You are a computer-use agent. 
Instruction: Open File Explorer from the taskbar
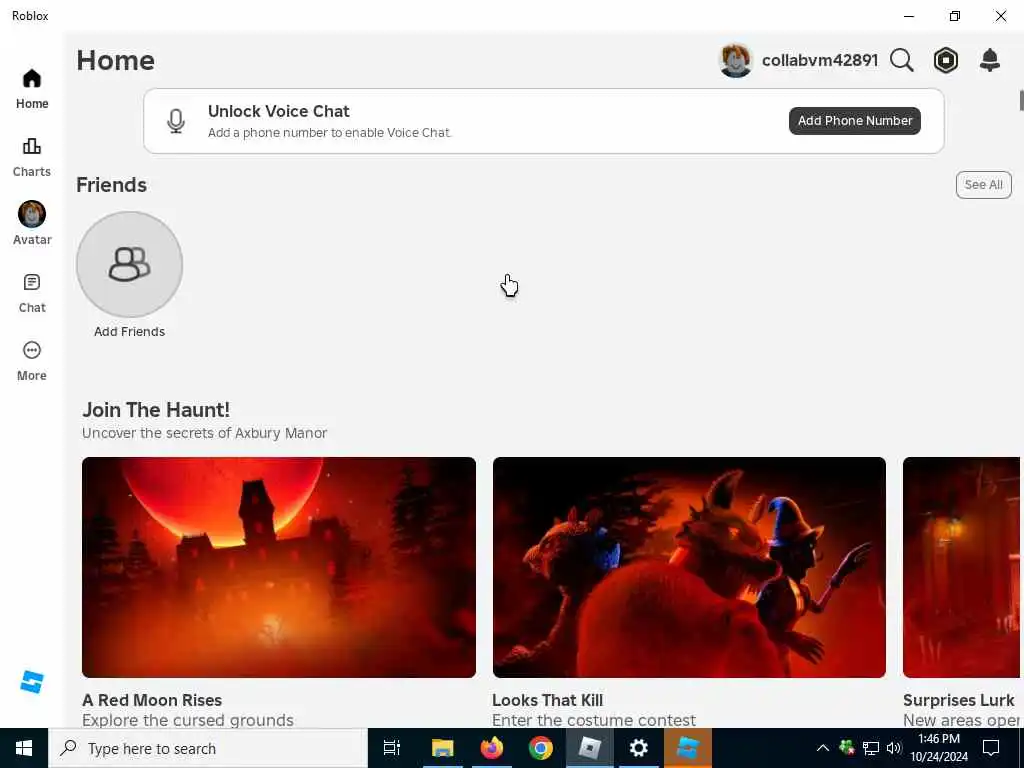pos(442,748)
